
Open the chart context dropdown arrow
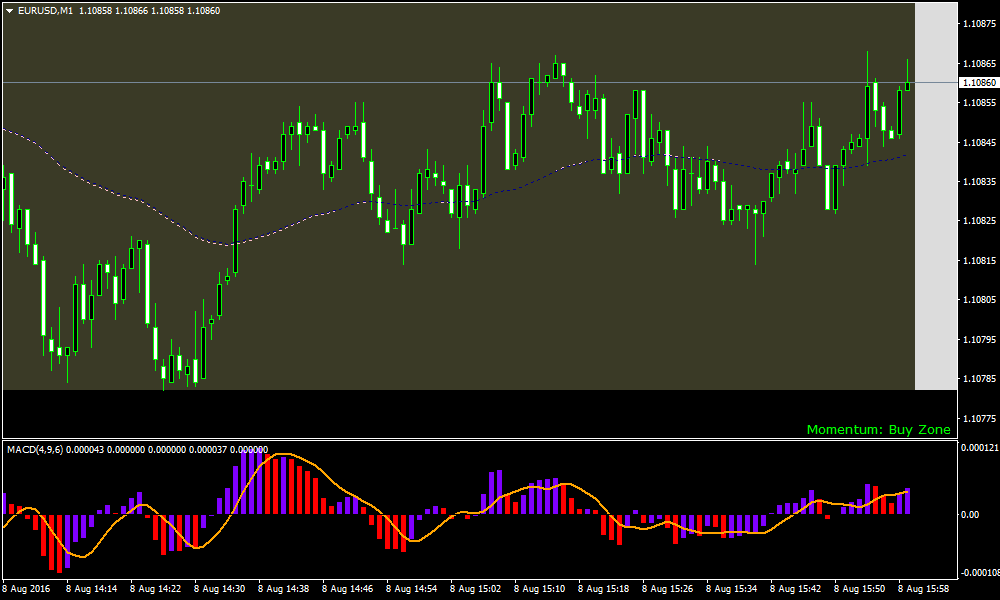(8, 11)
